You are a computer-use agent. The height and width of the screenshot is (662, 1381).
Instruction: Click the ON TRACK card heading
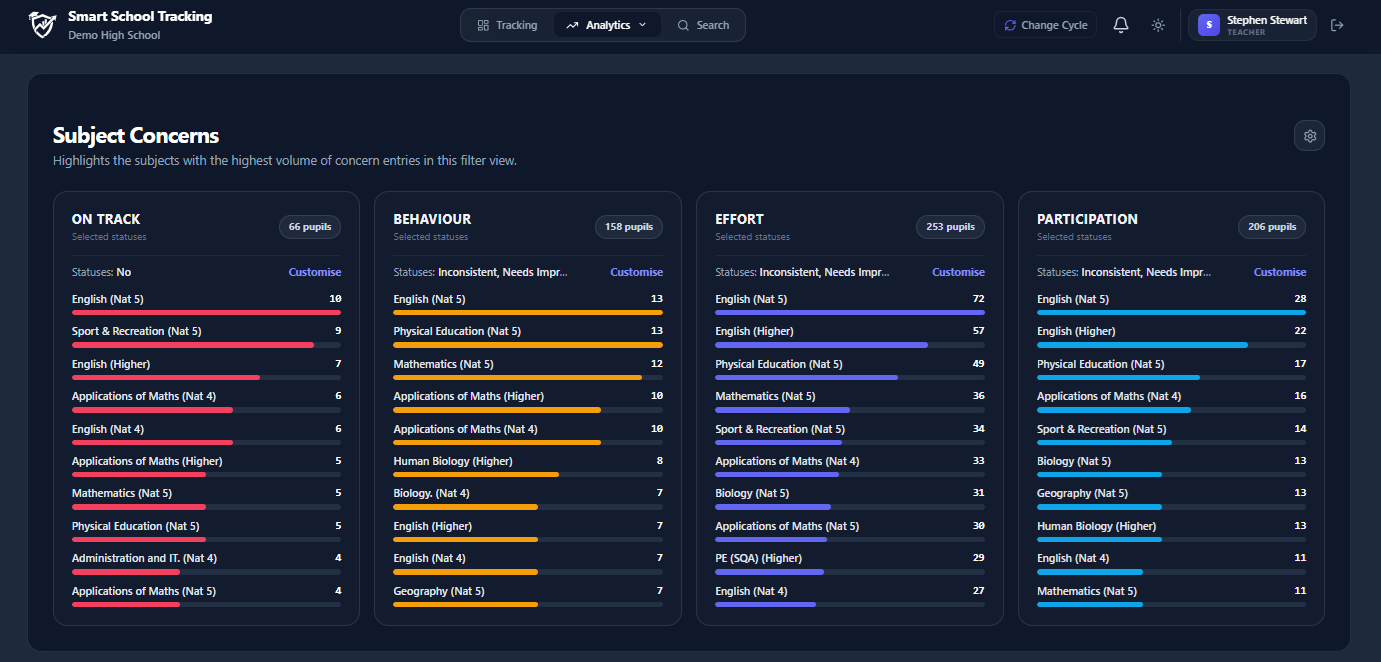coord(106,219)
